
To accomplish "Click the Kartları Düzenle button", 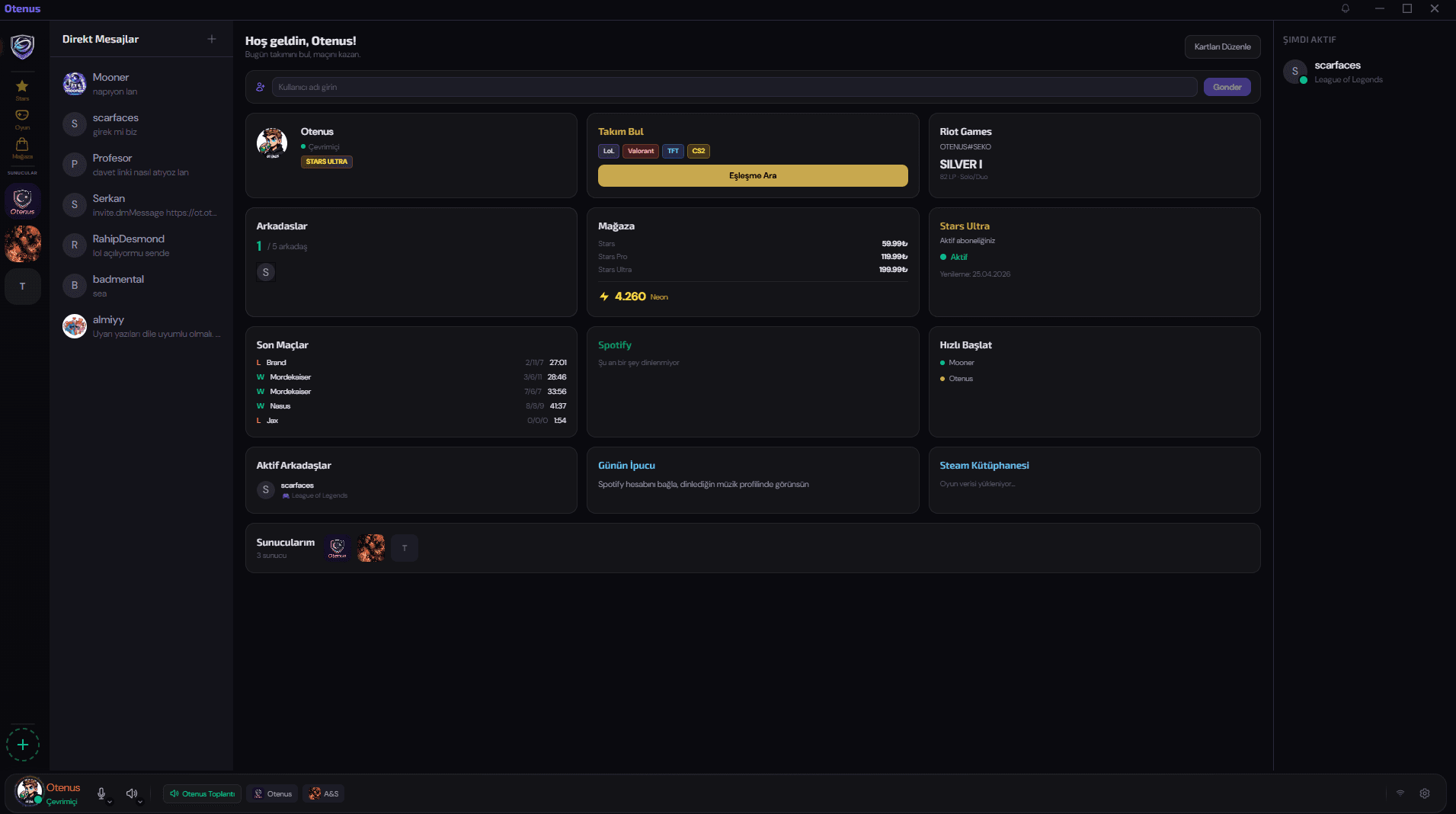I will point(1222,46).
